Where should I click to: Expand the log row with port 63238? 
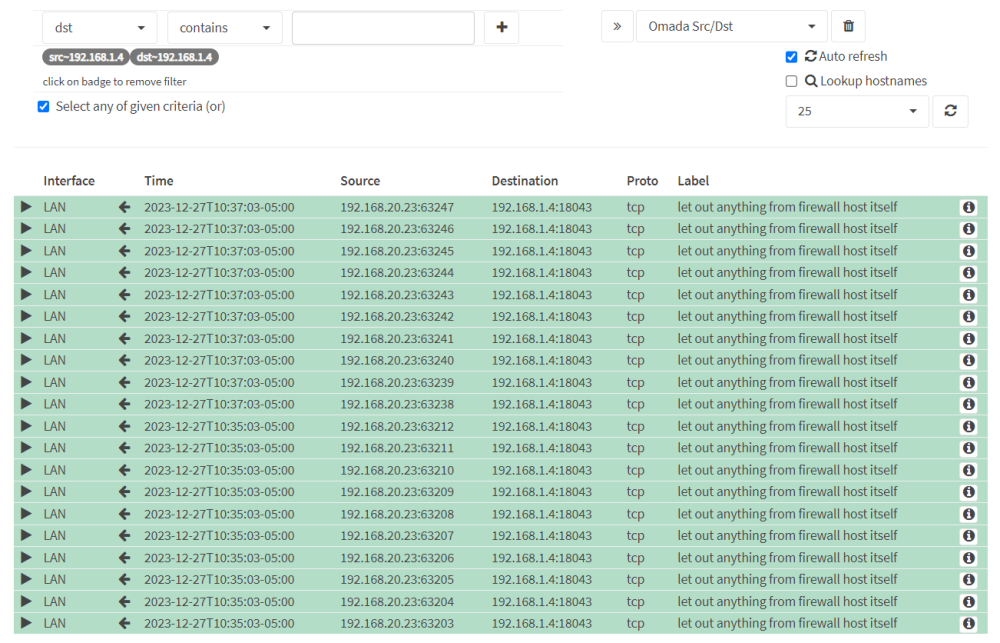point(26,404)
